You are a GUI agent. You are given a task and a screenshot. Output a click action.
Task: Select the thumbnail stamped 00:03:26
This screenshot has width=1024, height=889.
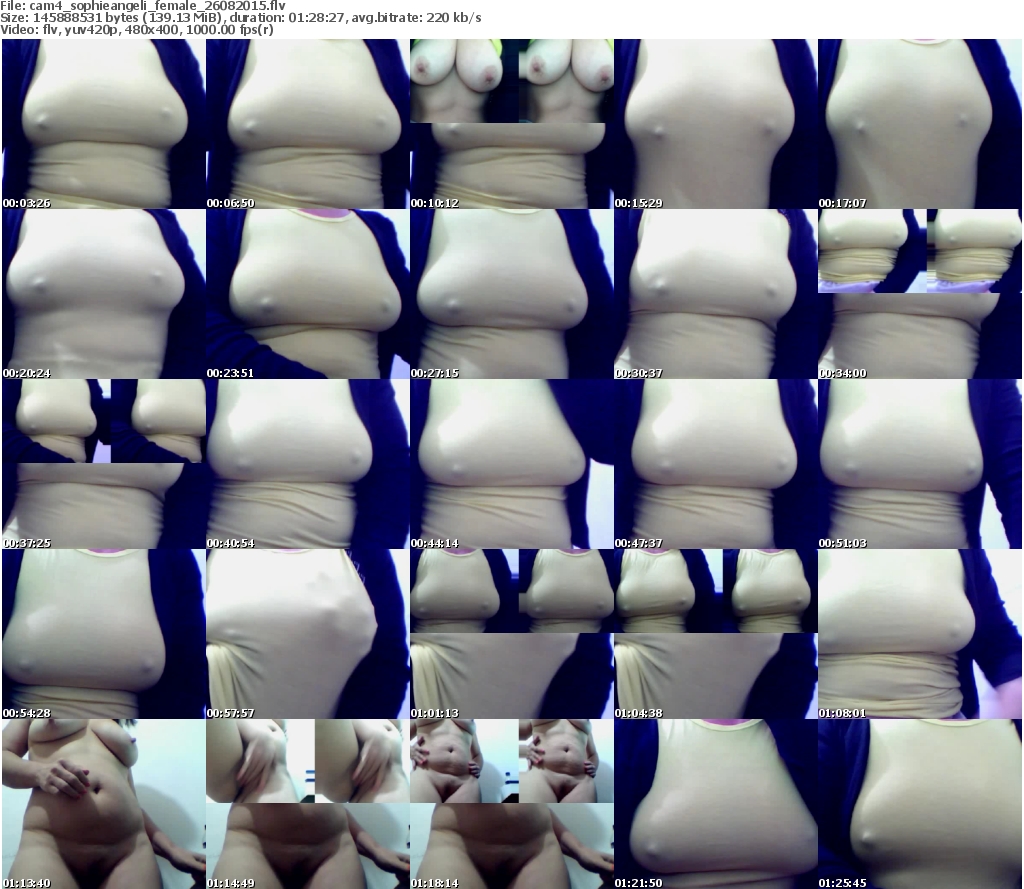[104, 124]
